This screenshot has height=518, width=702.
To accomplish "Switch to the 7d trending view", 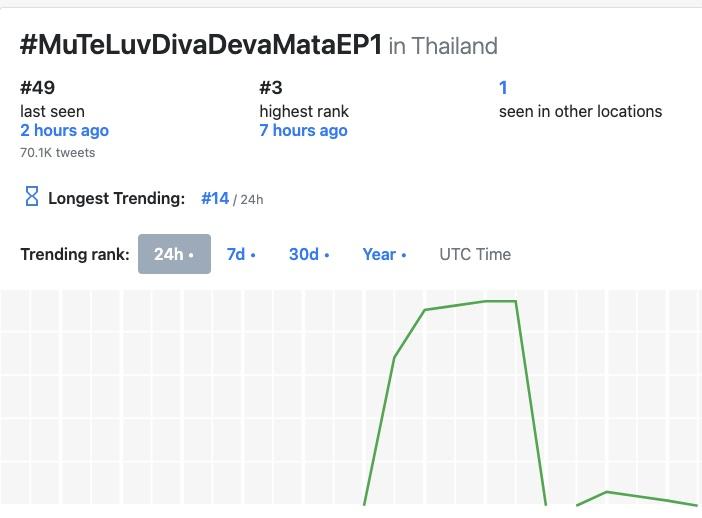I will click(x=241, y=254).
